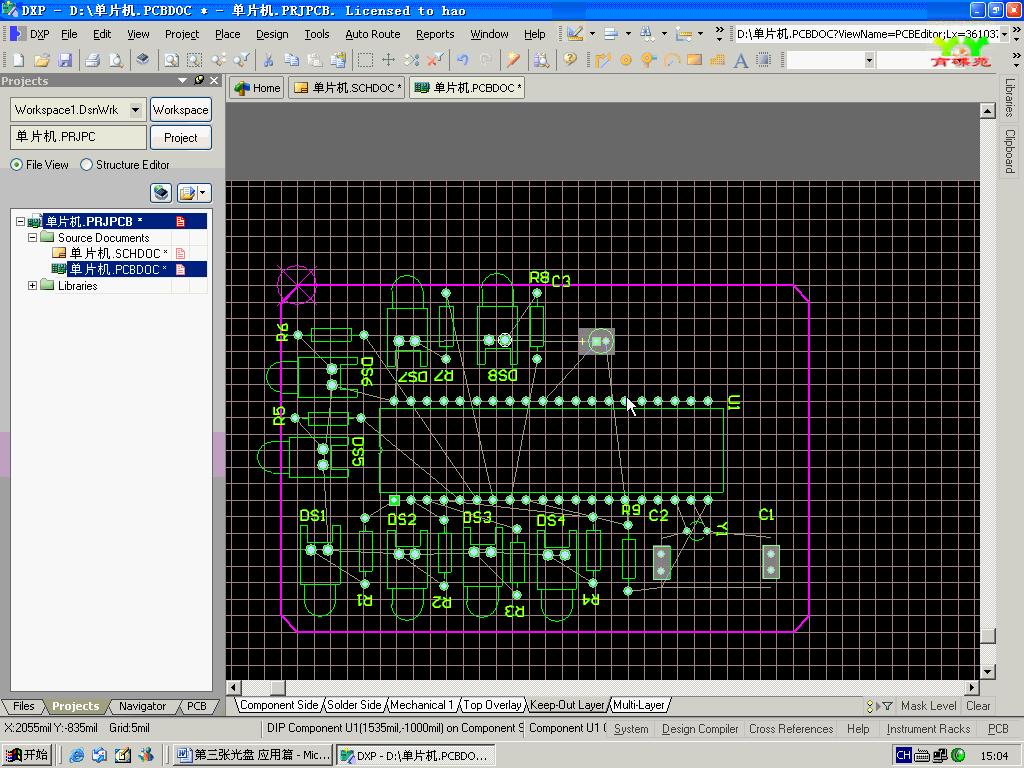Screen dimensions: 1024x768
Task: Click the Clear button at bottom right
Action: click(978, 706)
